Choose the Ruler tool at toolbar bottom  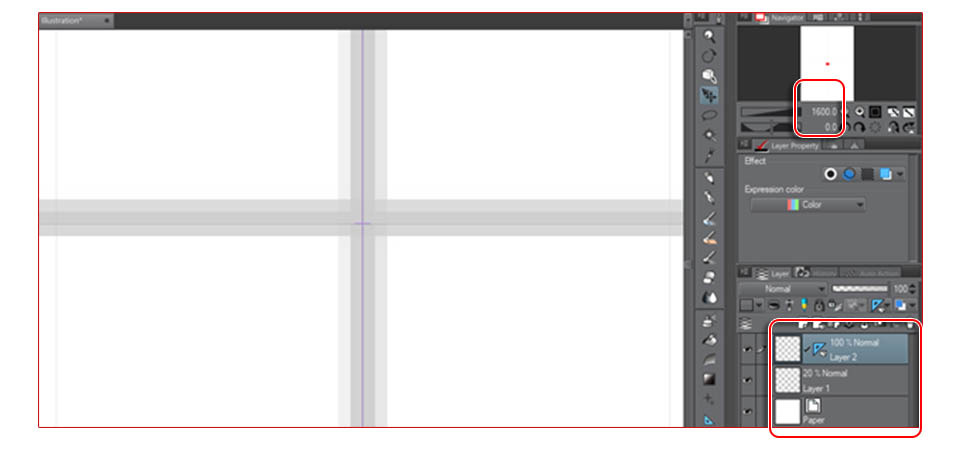[709, 419]
